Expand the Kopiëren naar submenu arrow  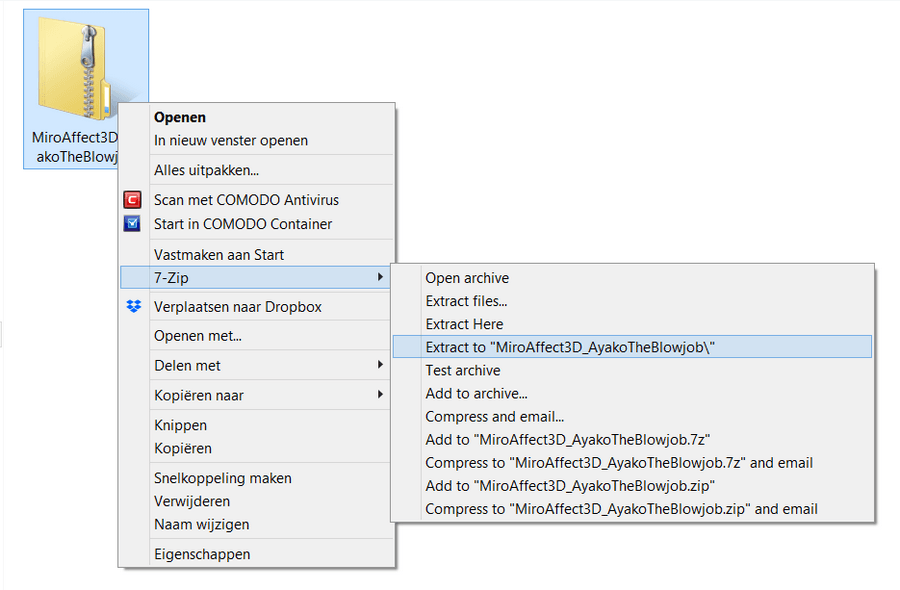point(380,395)
